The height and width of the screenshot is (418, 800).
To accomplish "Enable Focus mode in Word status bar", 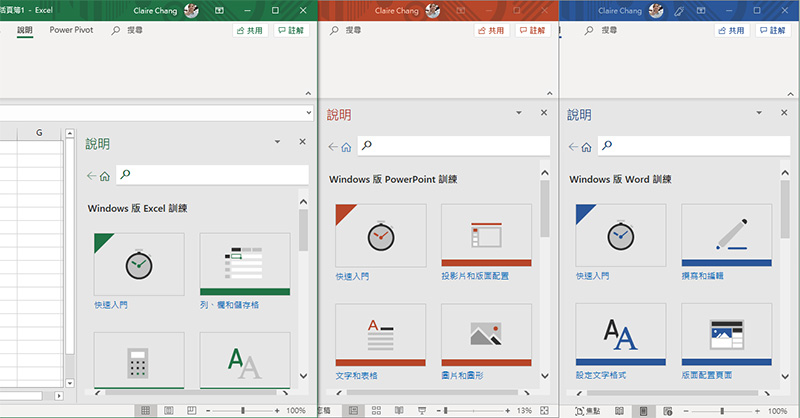I will [x=587, y=411].
